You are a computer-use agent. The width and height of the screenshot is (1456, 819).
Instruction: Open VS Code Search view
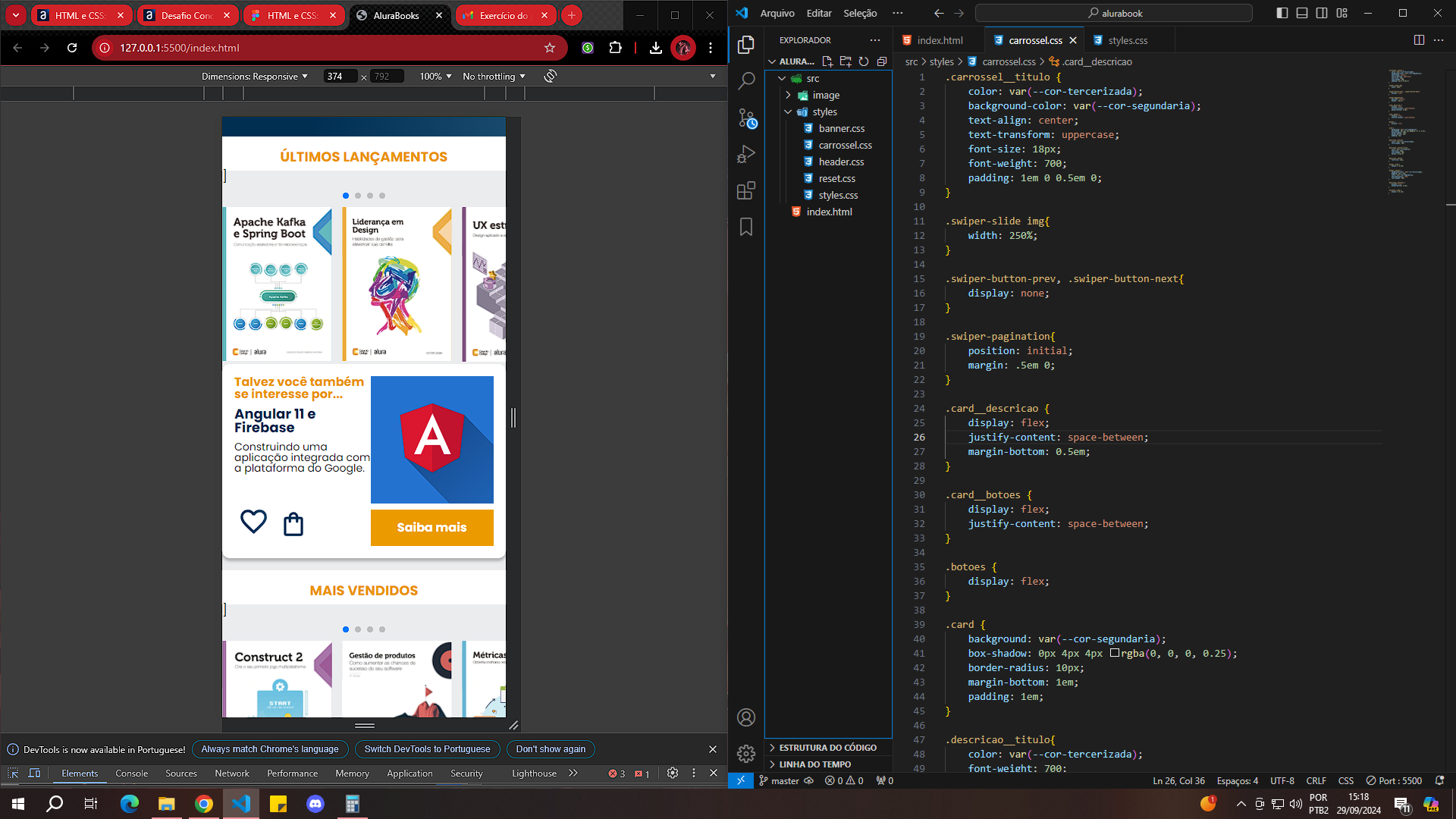(746, 80)
